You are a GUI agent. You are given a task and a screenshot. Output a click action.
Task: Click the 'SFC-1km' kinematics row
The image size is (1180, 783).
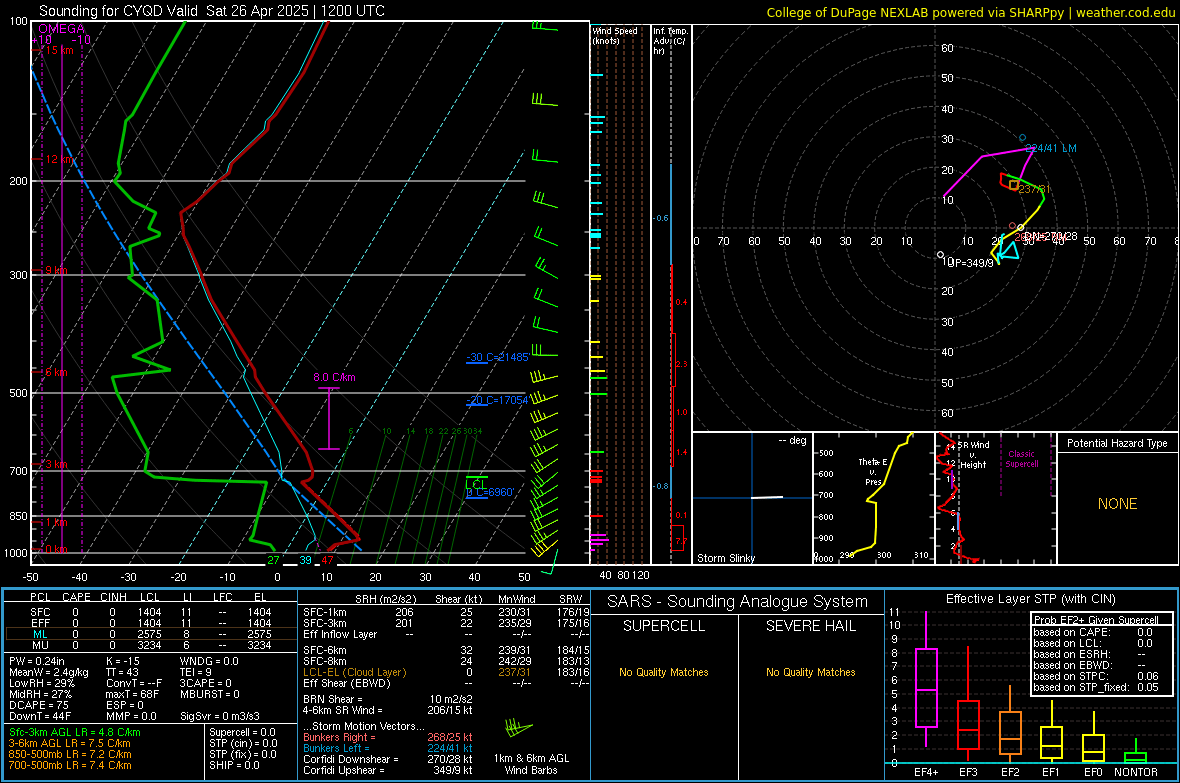point(446,612)
